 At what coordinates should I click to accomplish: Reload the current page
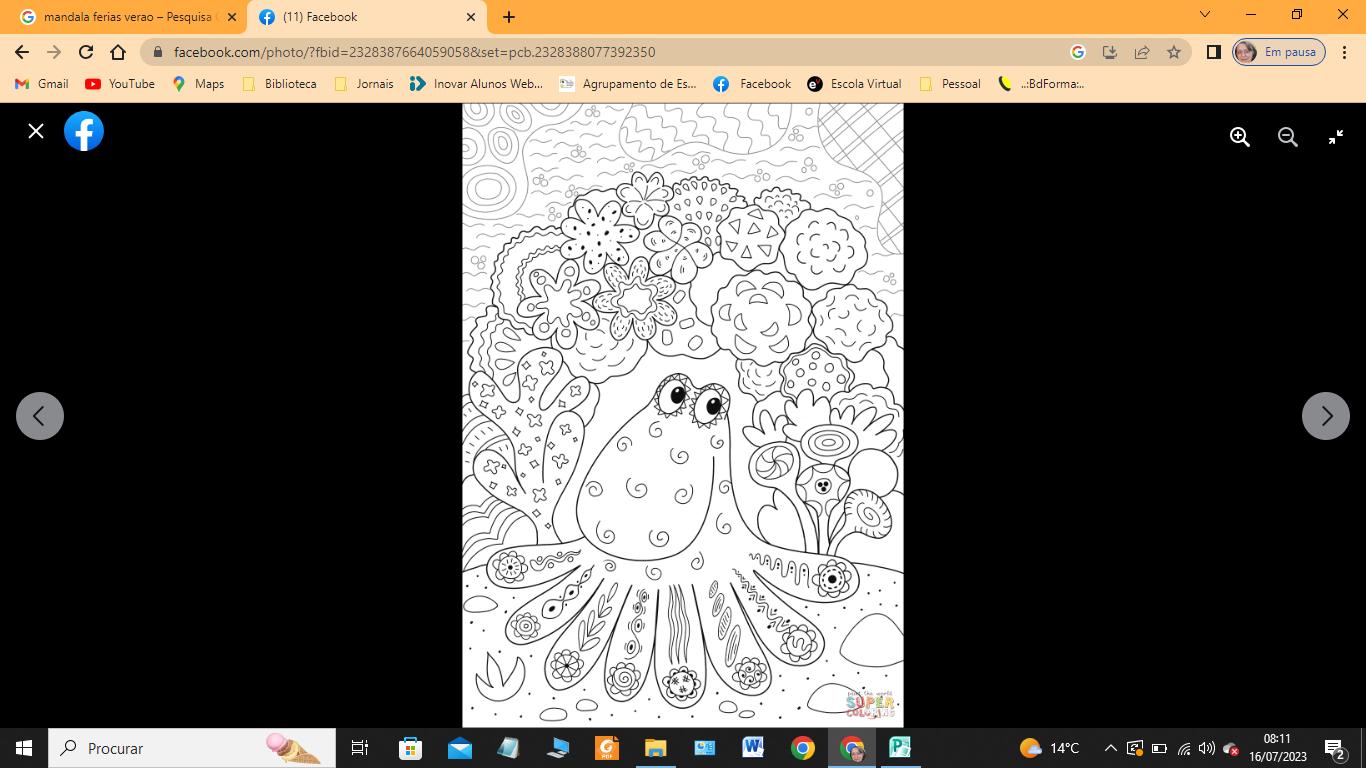point(86,52)
